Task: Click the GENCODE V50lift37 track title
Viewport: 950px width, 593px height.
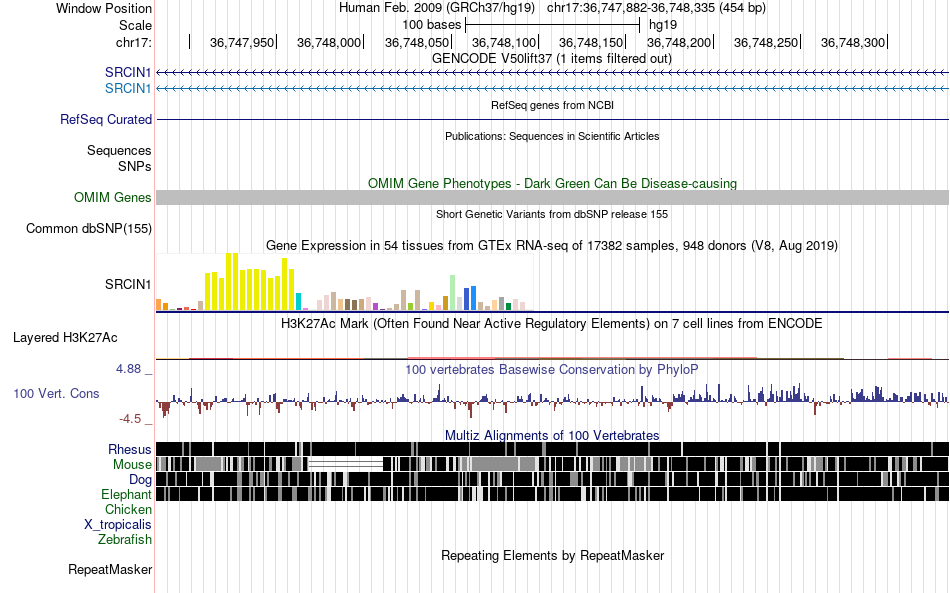Action: (552, 59)
